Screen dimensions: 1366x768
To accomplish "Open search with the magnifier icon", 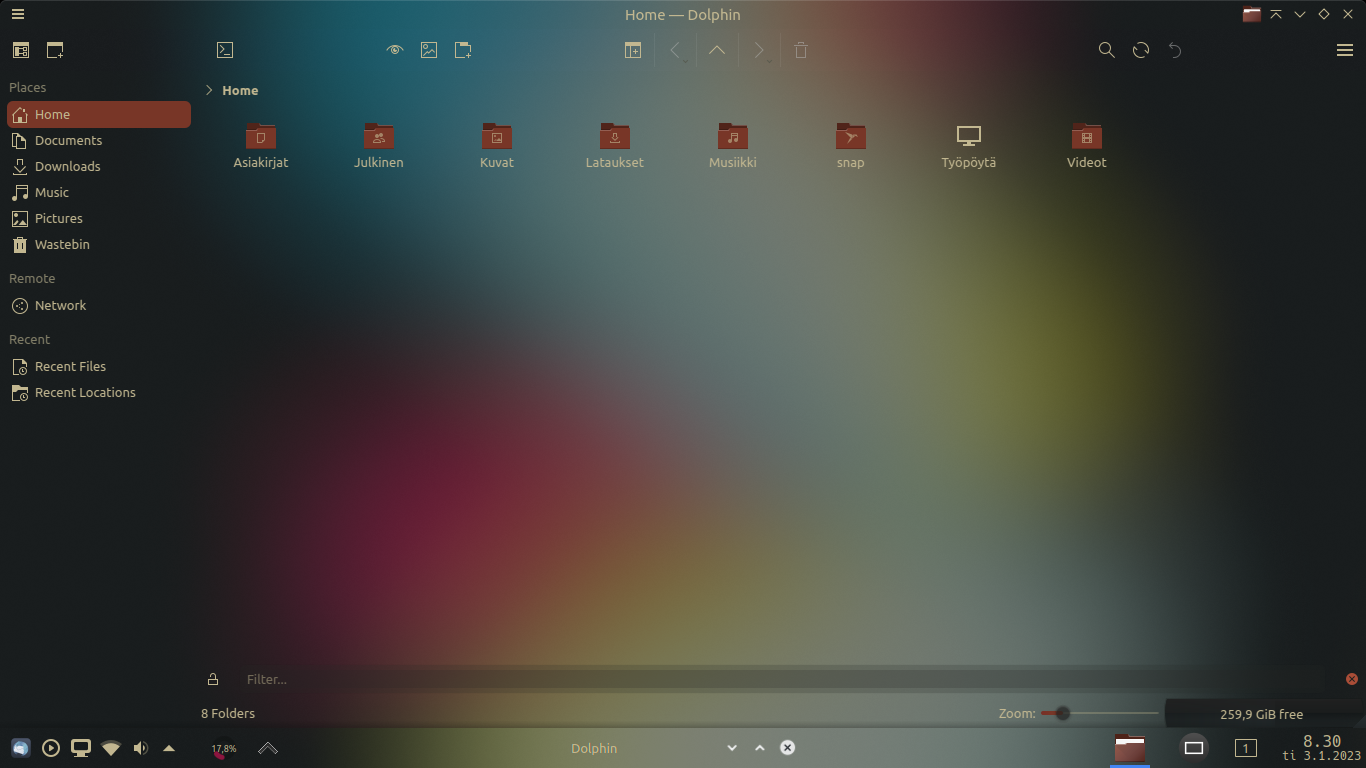I will coord(1107,50).
